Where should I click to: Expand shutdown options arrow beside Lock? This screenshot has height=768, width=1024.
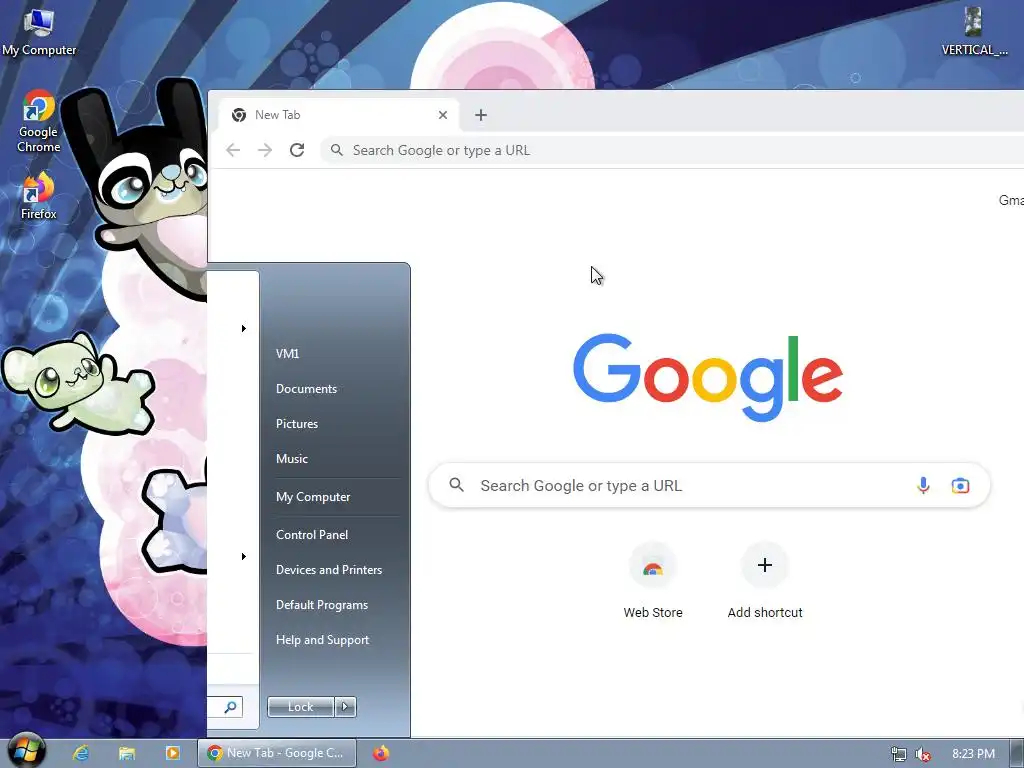[345, 707]
